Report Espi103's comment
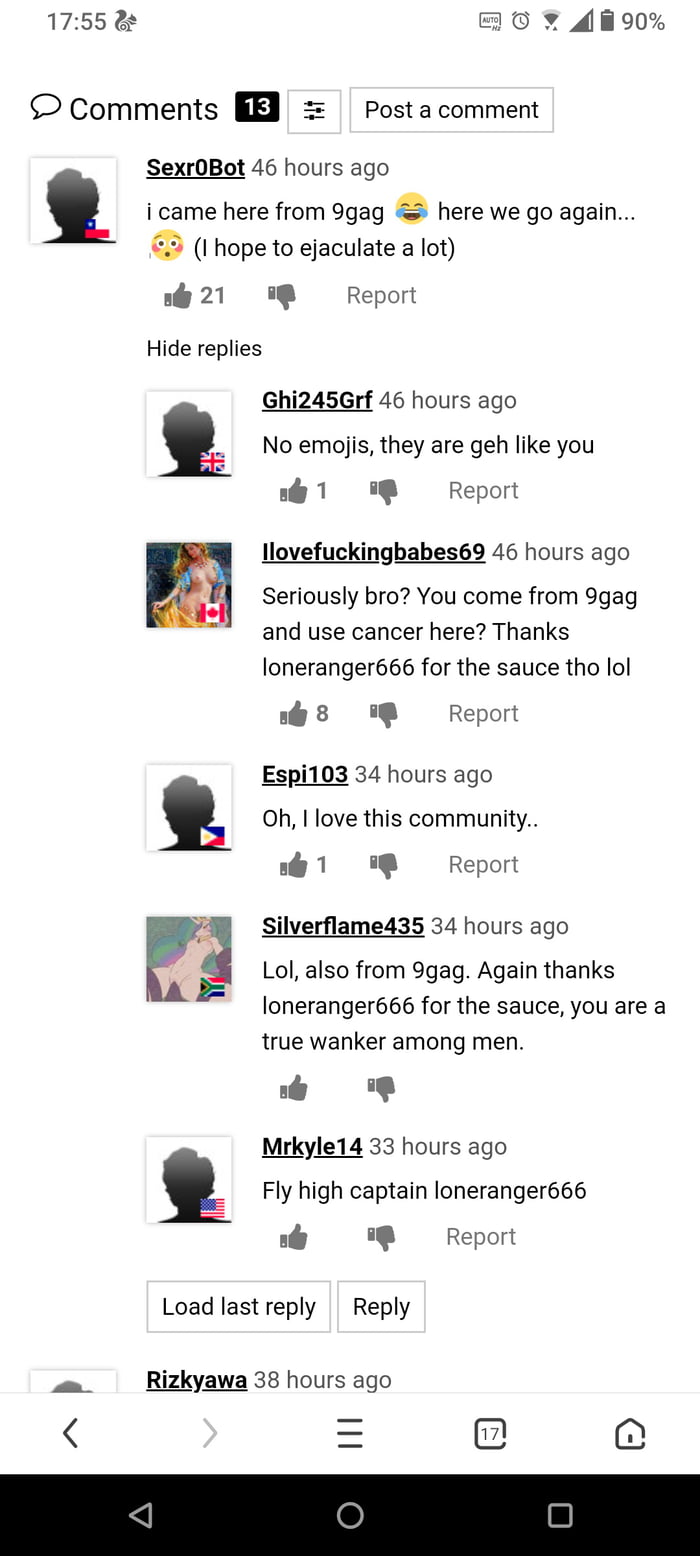This screenshot has height=1556, width=700. [483, 864]
